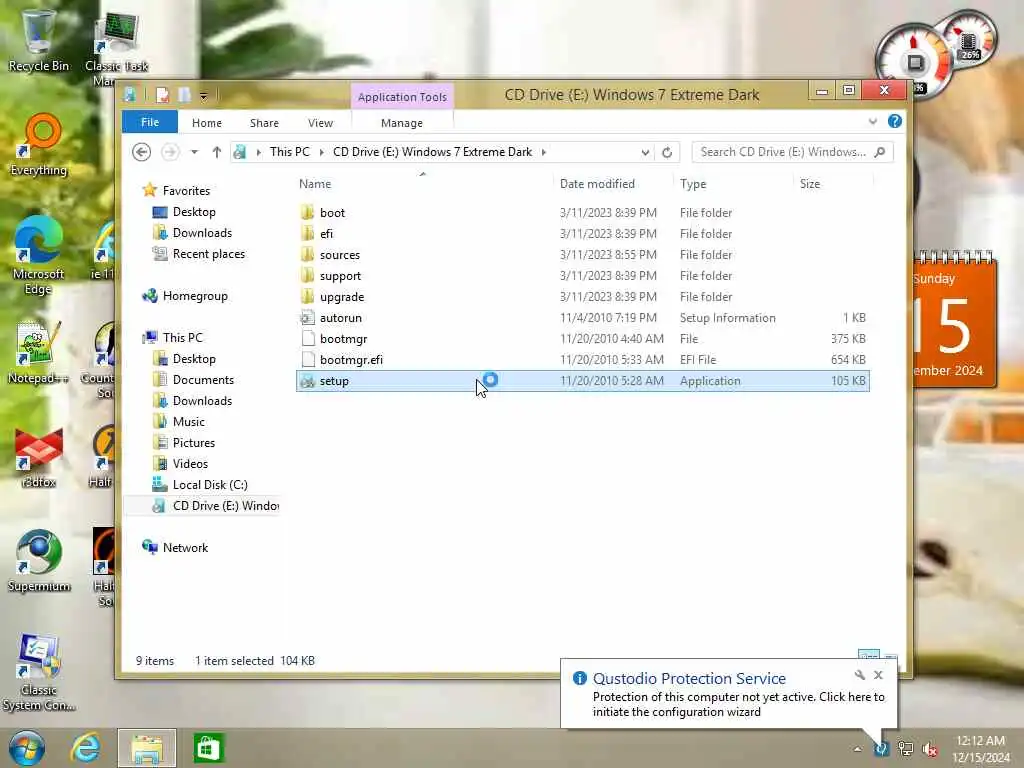Sort by the Type column header
1024x768 pixels.
click(x=733, y=184)
